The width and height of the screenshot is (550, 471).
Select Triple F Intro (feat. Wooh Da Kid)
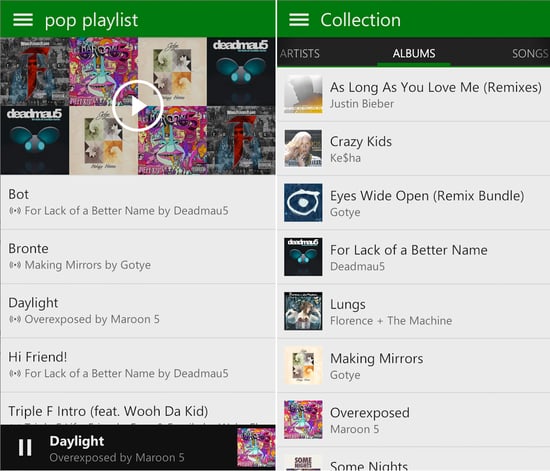pyautogui.click(x=138, y=409)
